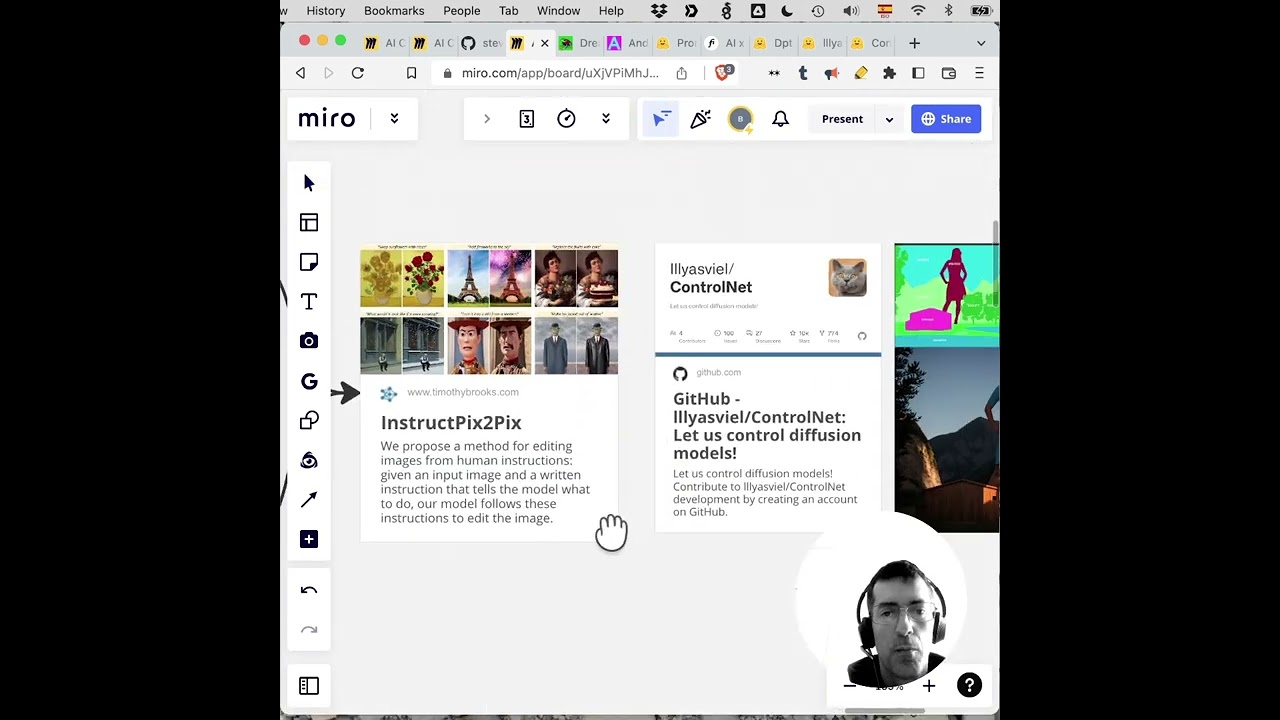1280x720 pixels.
Task: Click github.com source text on card
Action: click(x=718, y=372)
